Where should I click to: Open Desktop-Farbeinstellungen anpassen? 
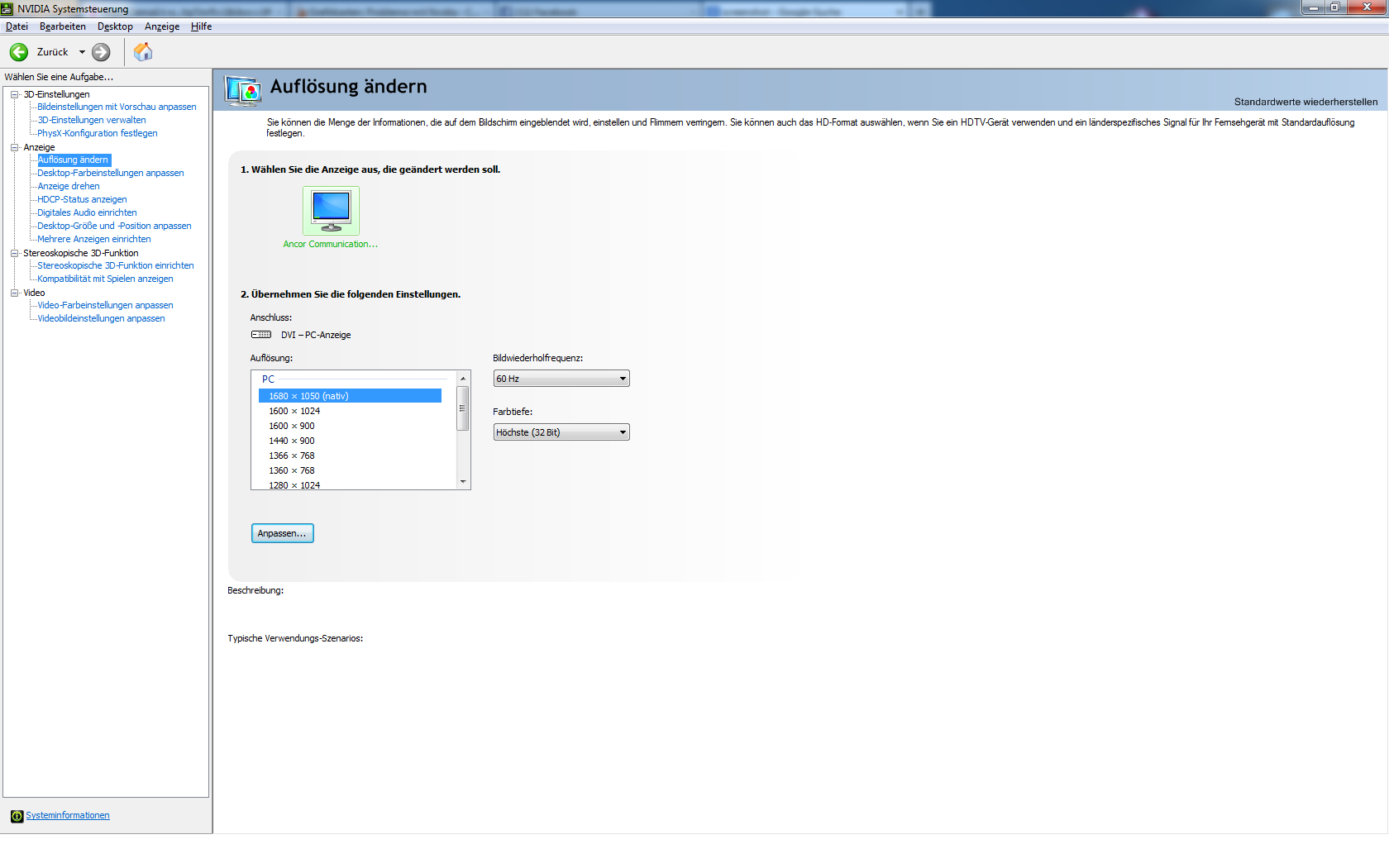[110, 173]
